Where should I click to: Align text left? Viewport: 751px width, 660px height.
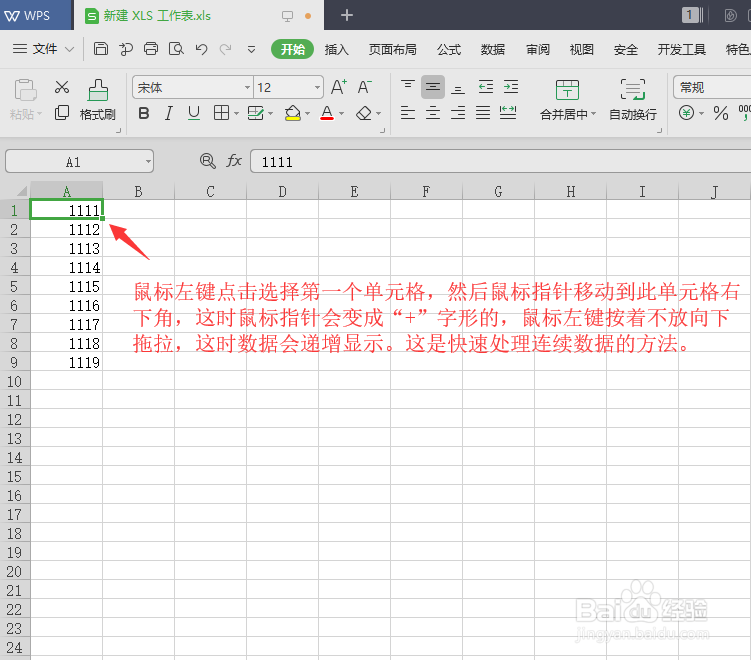(x=408, y=113)
